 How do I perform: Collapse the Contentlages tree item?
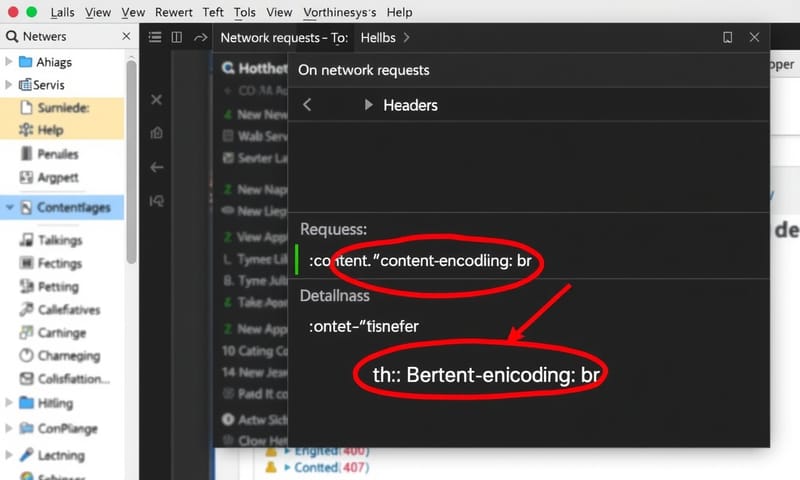(9, 208)
